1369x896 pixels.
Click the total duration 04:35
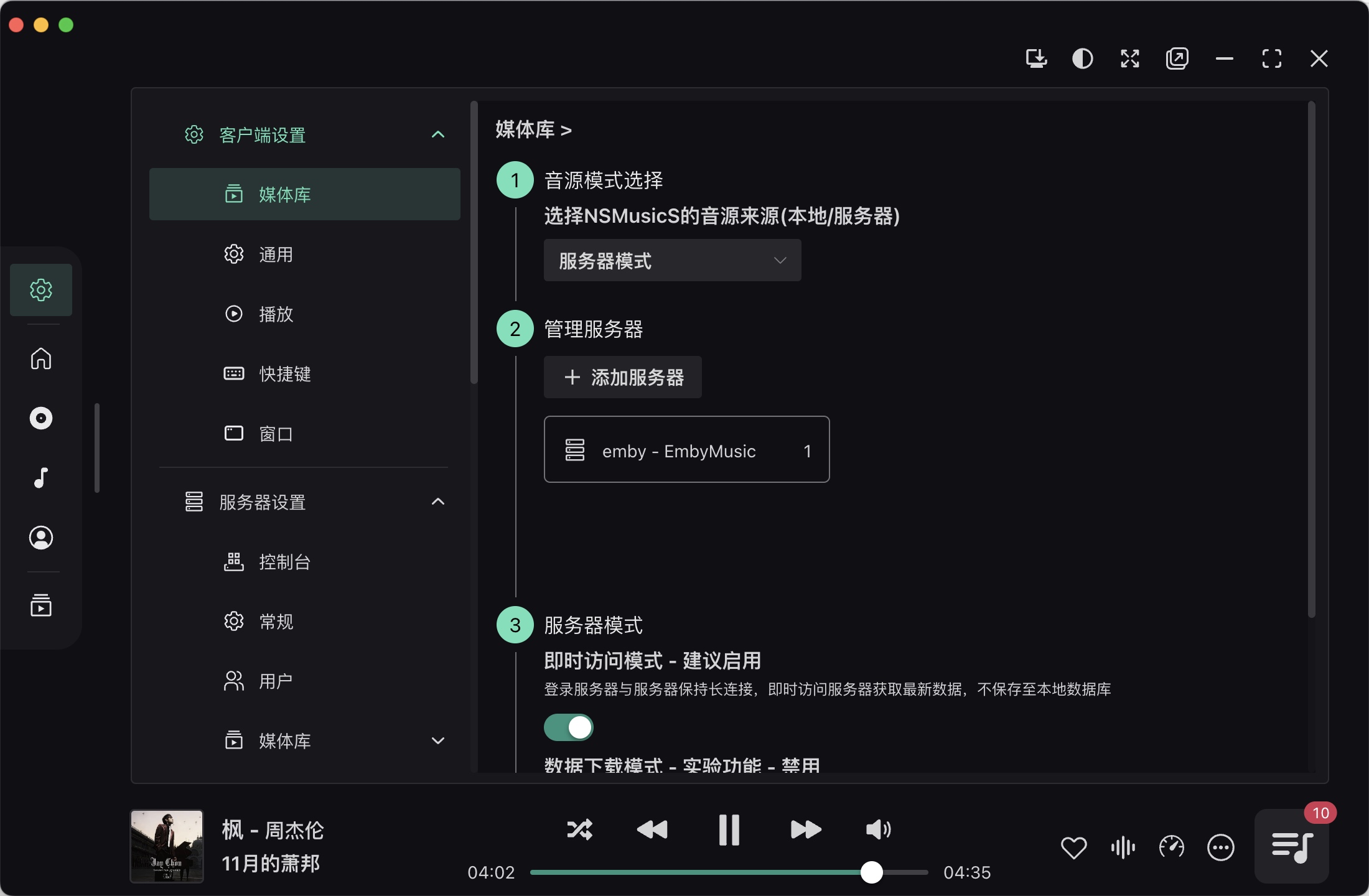967,872
